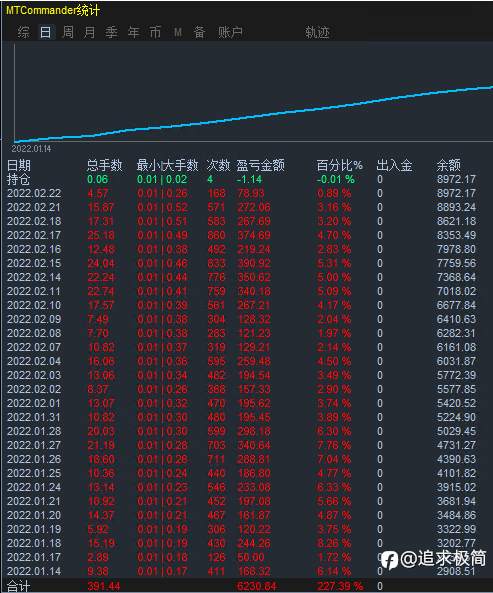Click the 总手数 column header

(105, 165)
